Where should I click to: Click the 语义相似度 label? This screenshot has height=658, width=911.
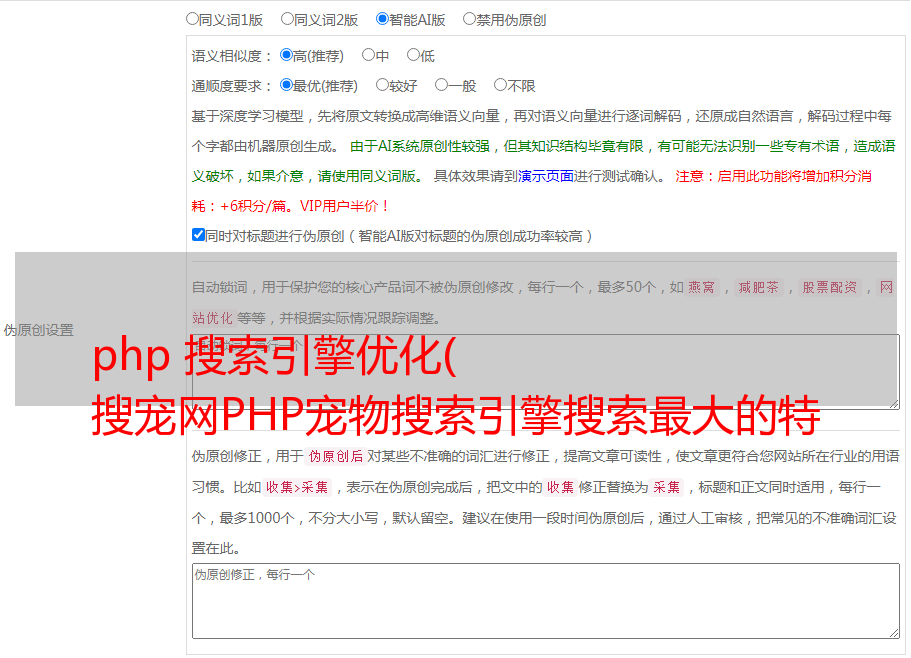tap(232, 56)
